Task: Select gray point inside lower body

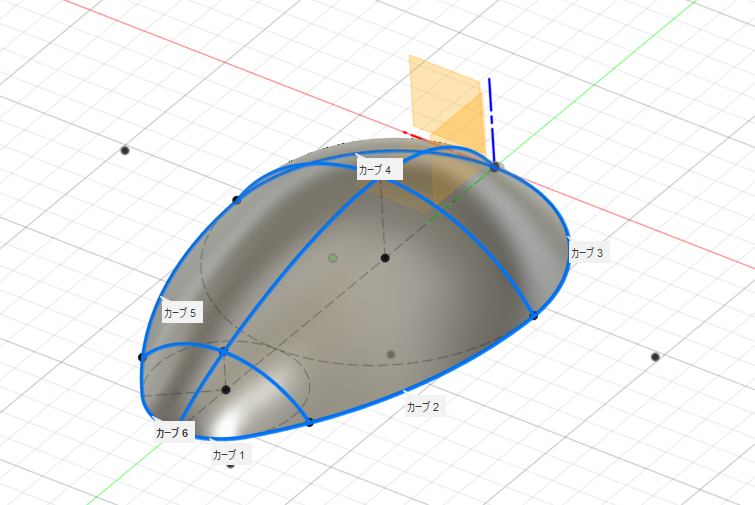Action: pyautogui.click(x=391, y=354)
